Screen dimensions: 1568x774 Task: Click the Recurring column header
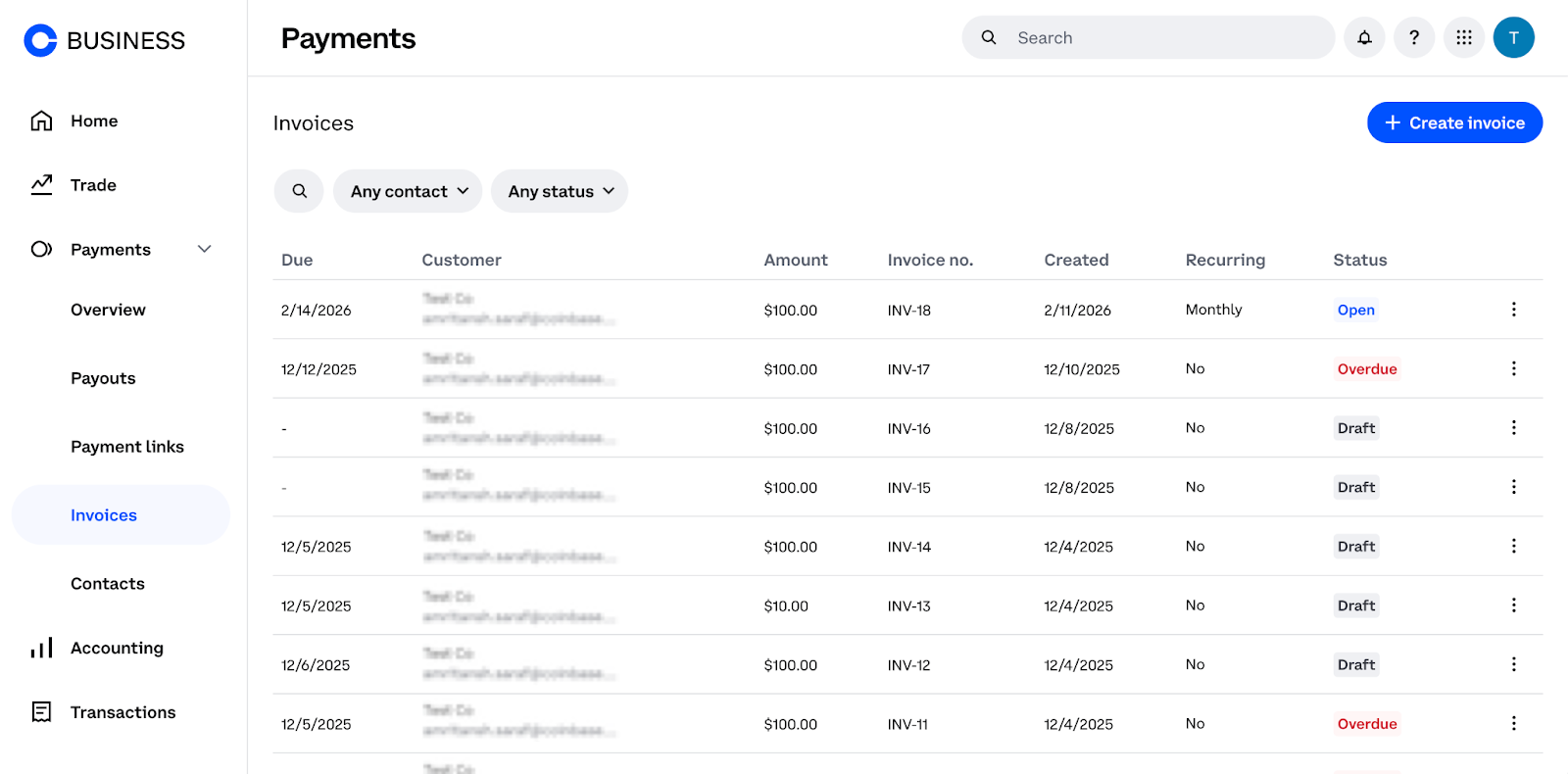tap(1225, 260)
